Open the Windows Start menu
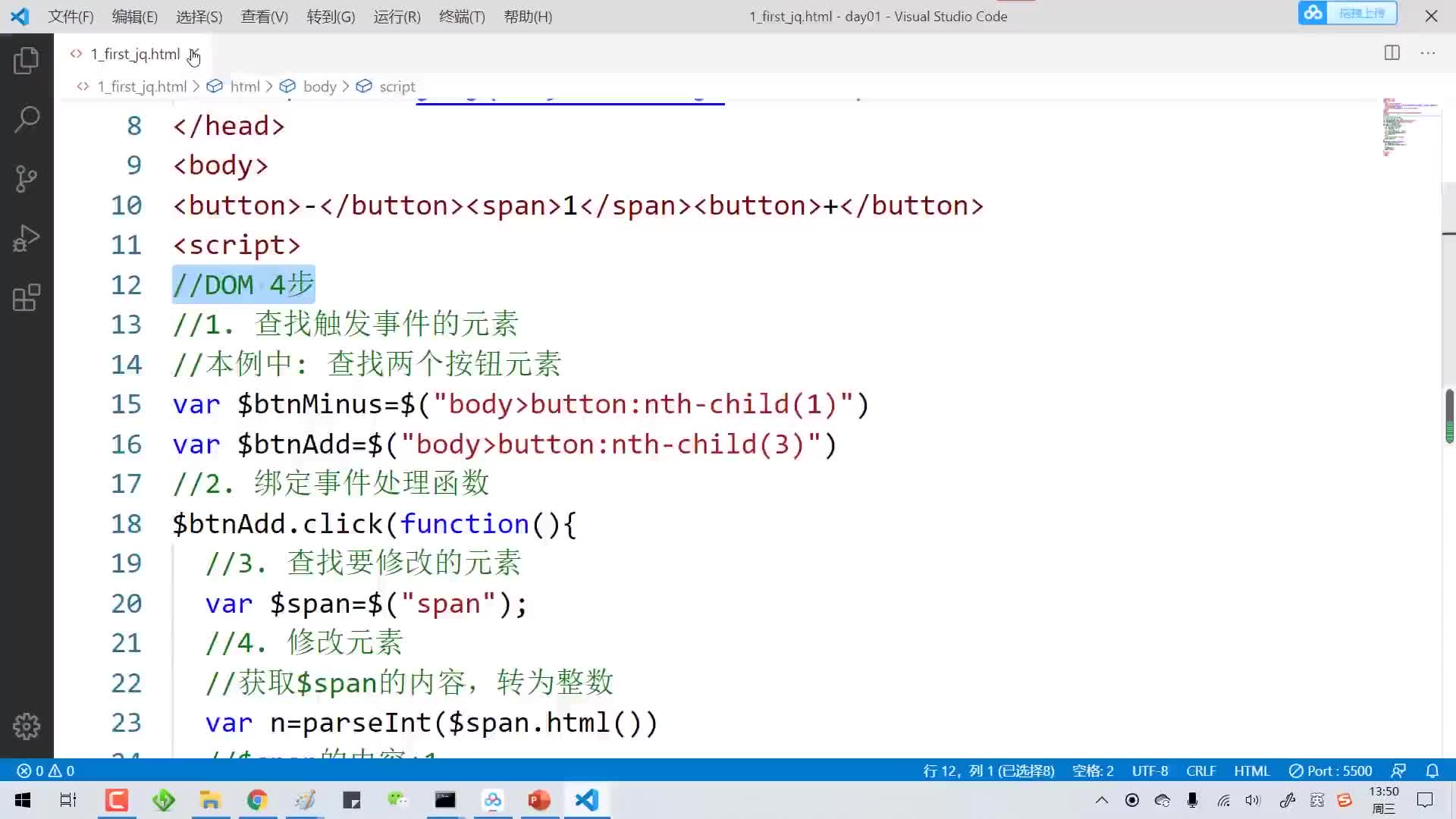 (23, 800)
